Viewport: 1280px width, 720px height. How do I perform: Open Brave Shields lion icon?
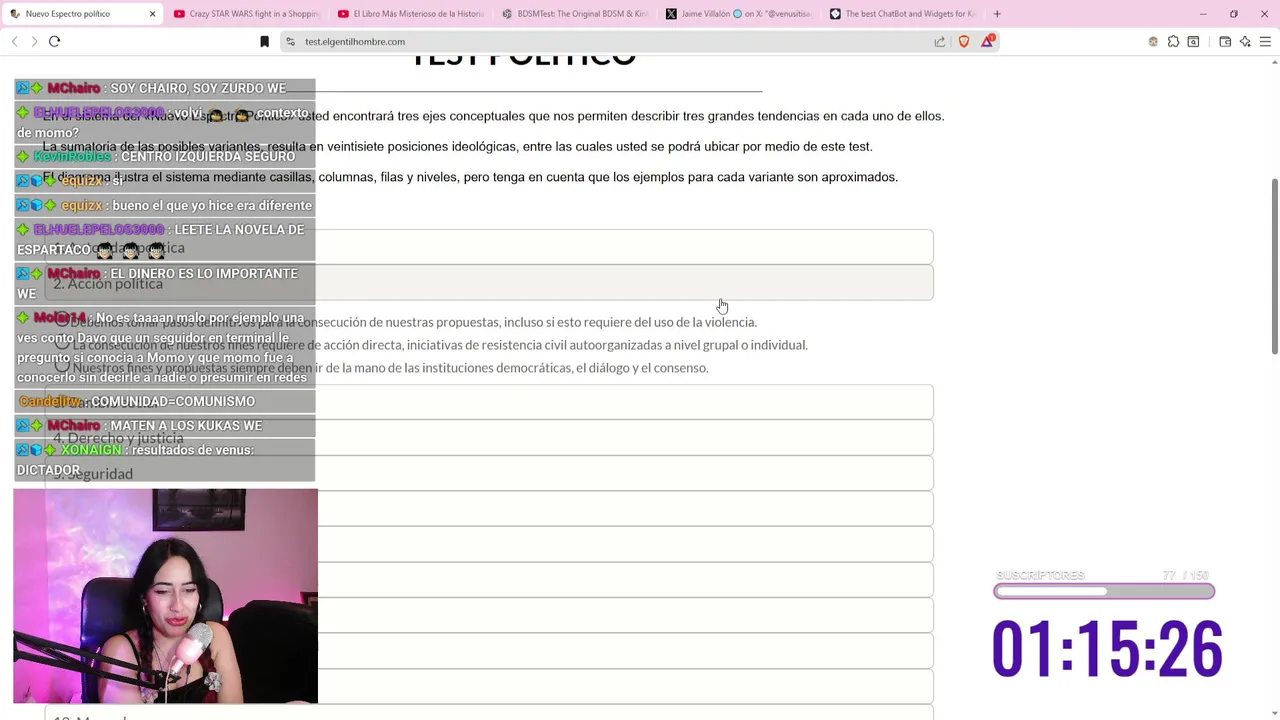coord(964,41)
